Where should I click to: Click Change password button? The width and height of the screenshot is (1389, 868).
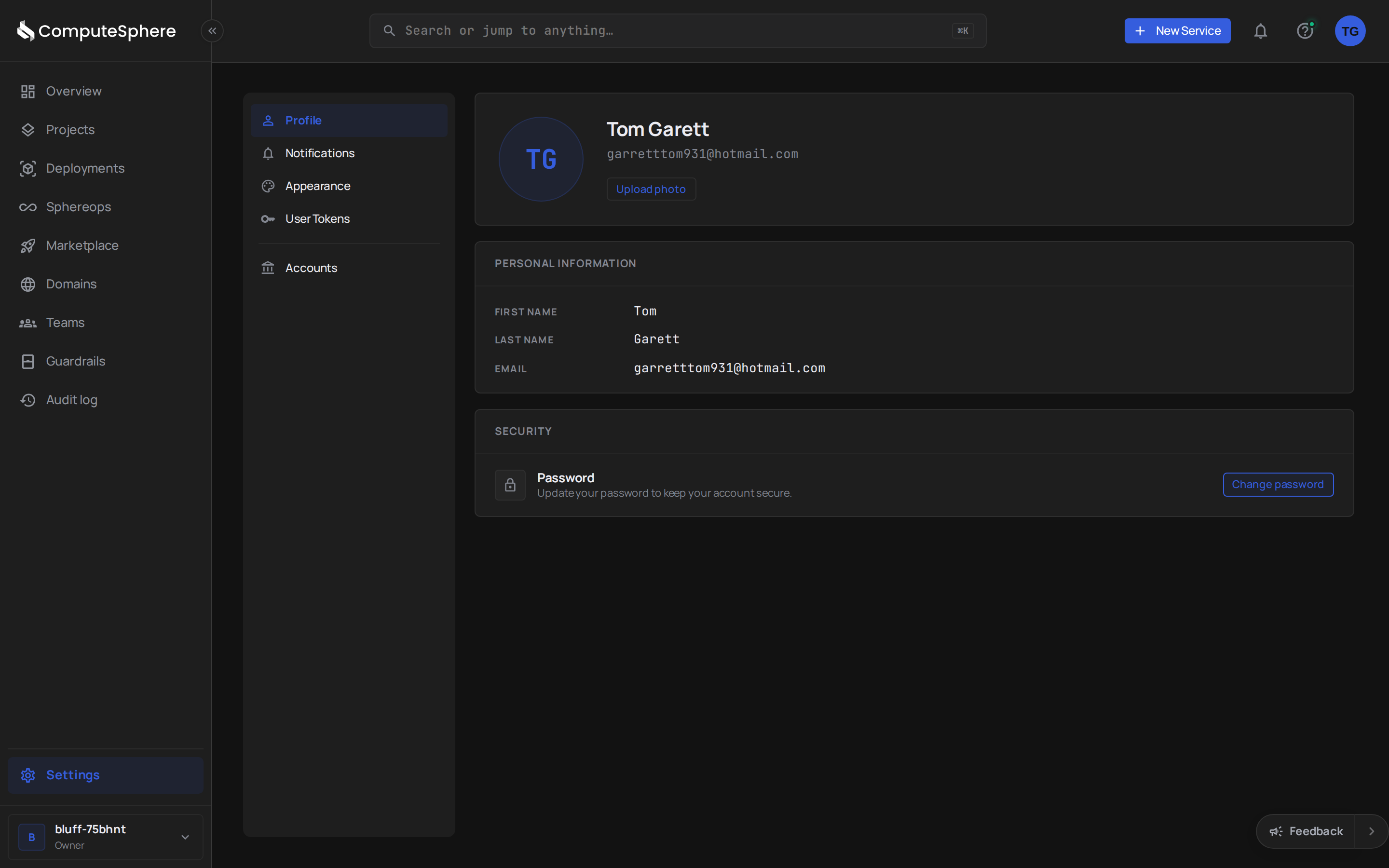pos(1278,485)
